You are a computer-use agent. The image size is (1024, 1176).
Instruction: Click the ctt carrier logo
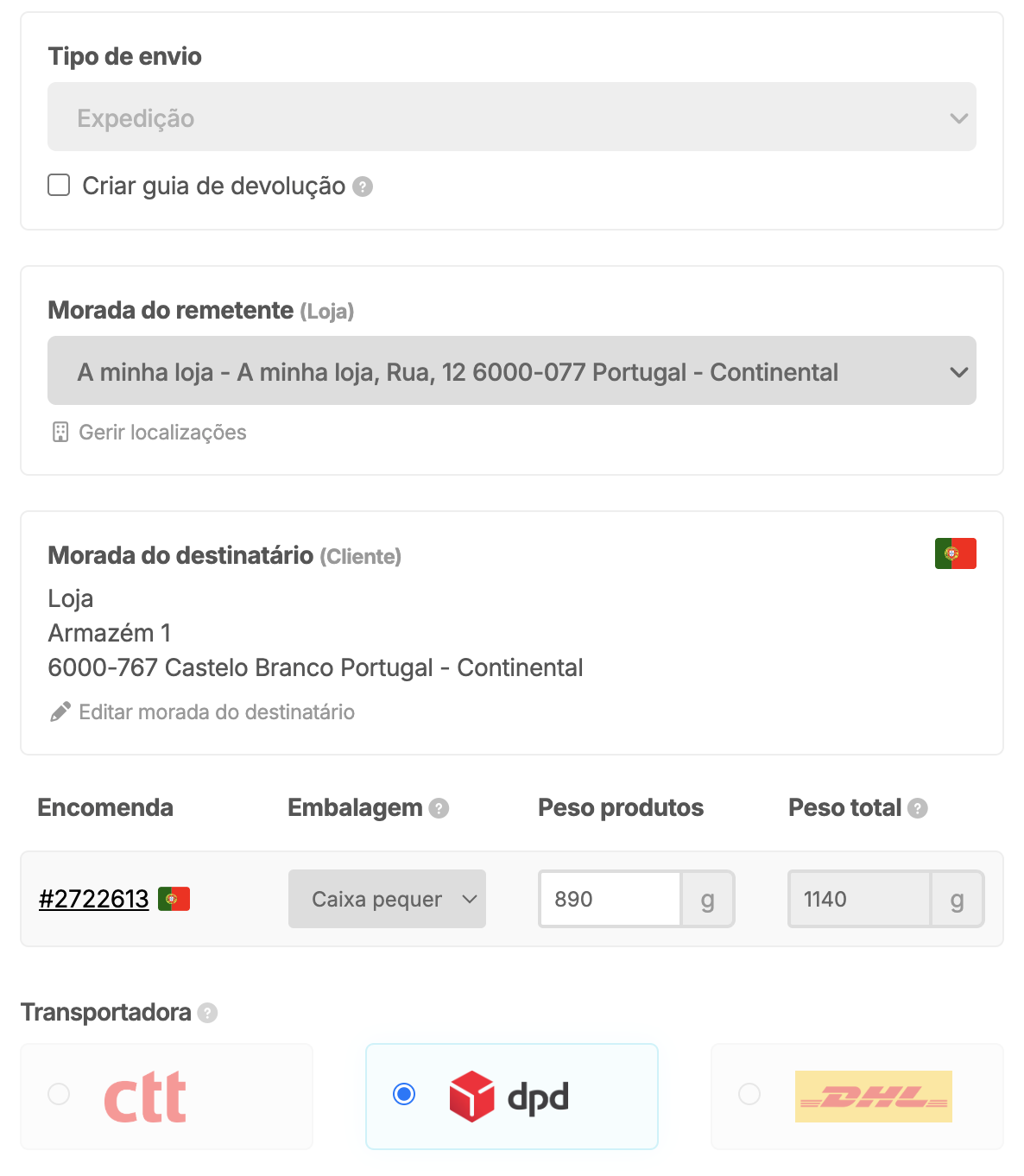(144, 1097)
